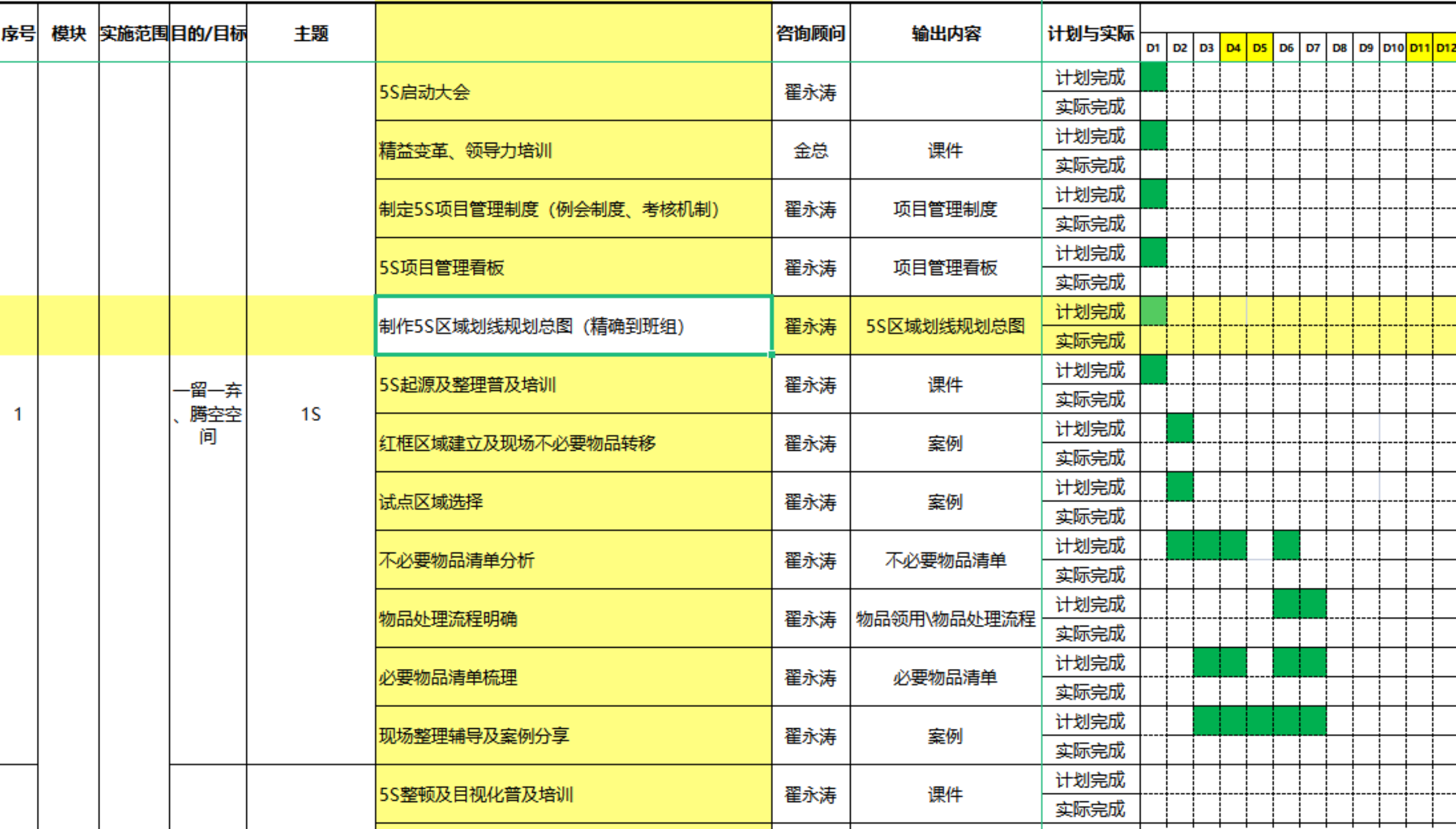The width and height of the screenshot is (1456, 829).
Task: Select the 5S启动大会 task cell
Action: [x=573, y=92]
